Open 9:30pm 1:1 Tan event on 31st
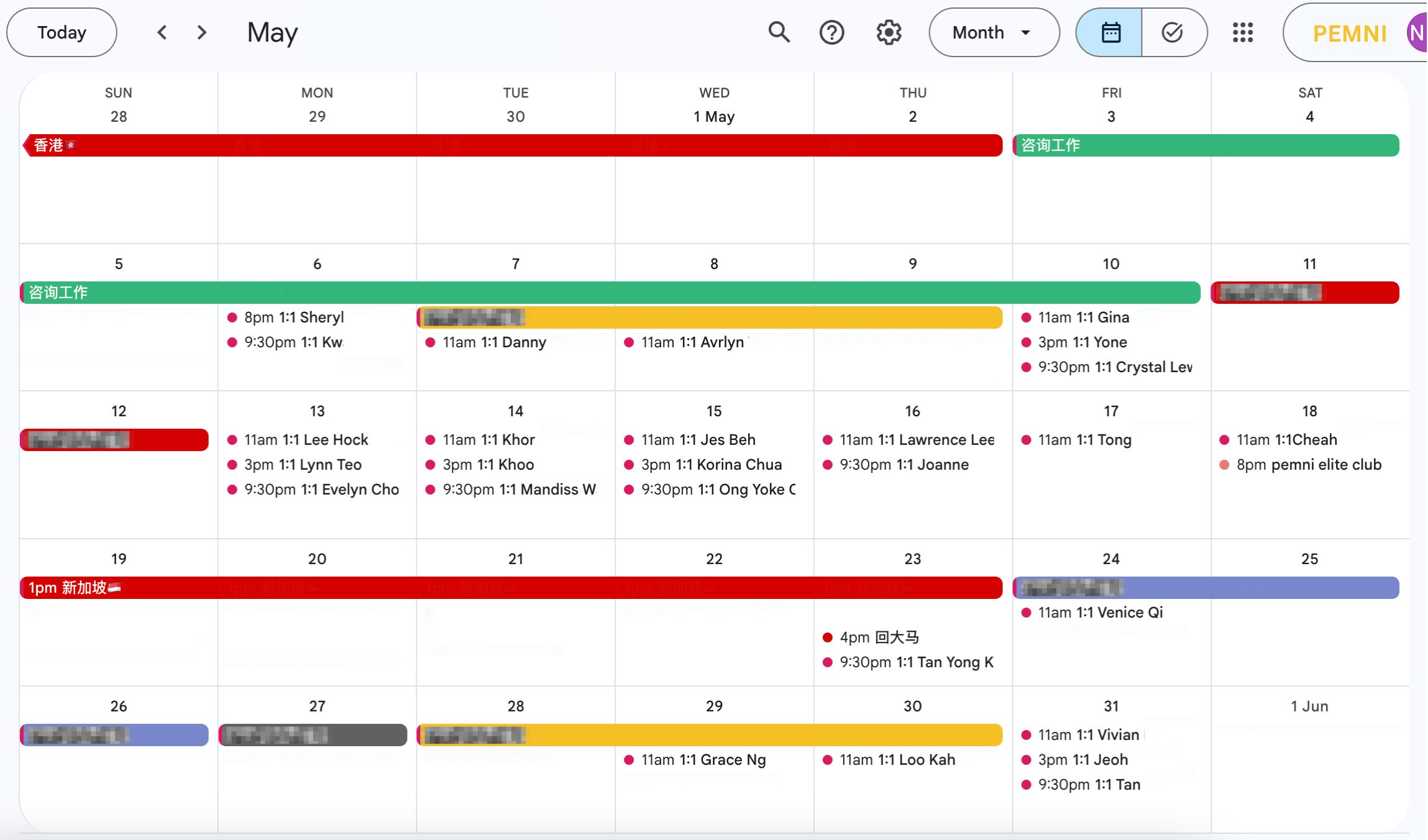Image resolution: width=1428 pixels, height=840 pixels. (1081, 785)
